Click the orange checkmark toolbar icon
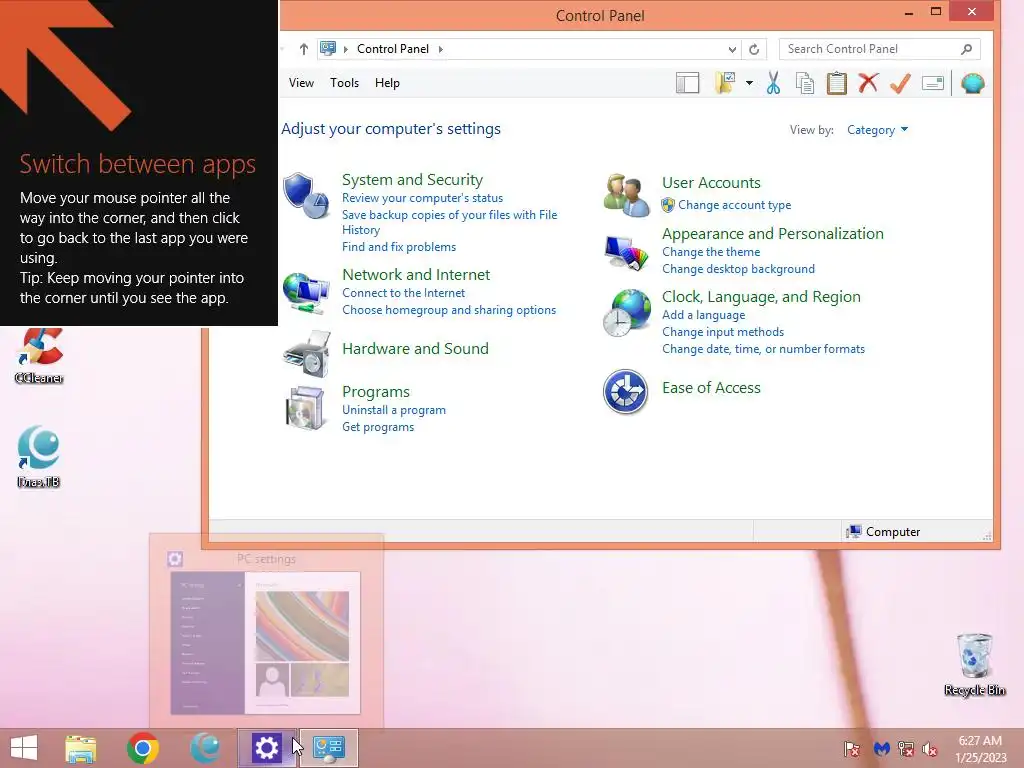 point(900,83)
